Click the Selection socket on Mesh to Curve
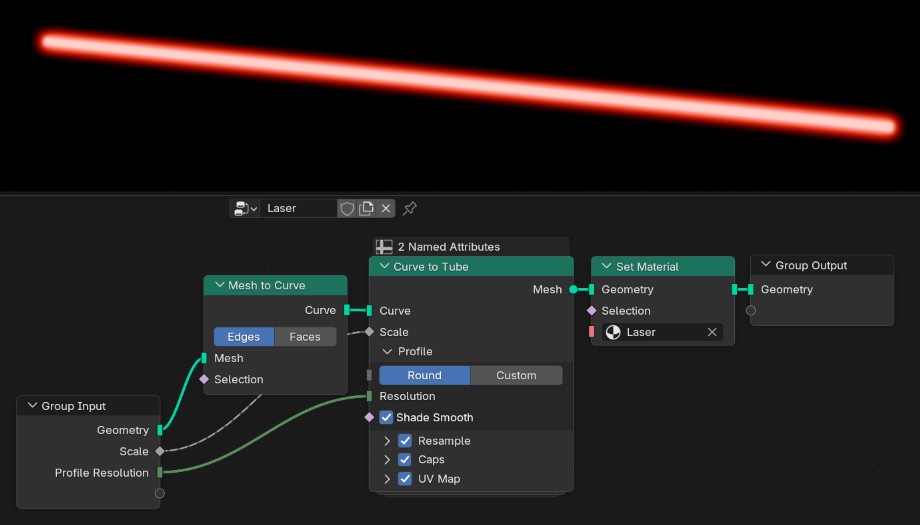 point(204,379)
